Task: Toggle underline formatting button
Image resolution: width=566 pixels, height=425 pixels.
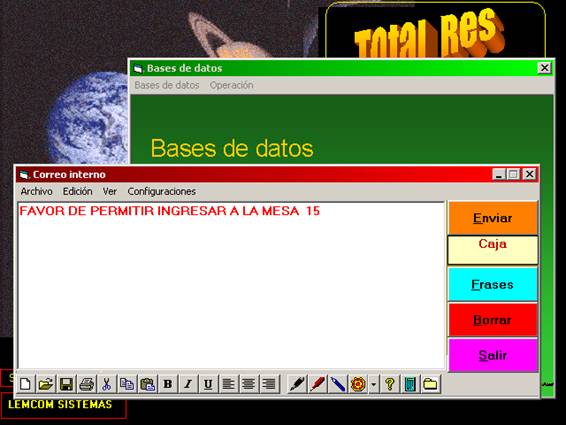Action: click(x=208, y=384)
